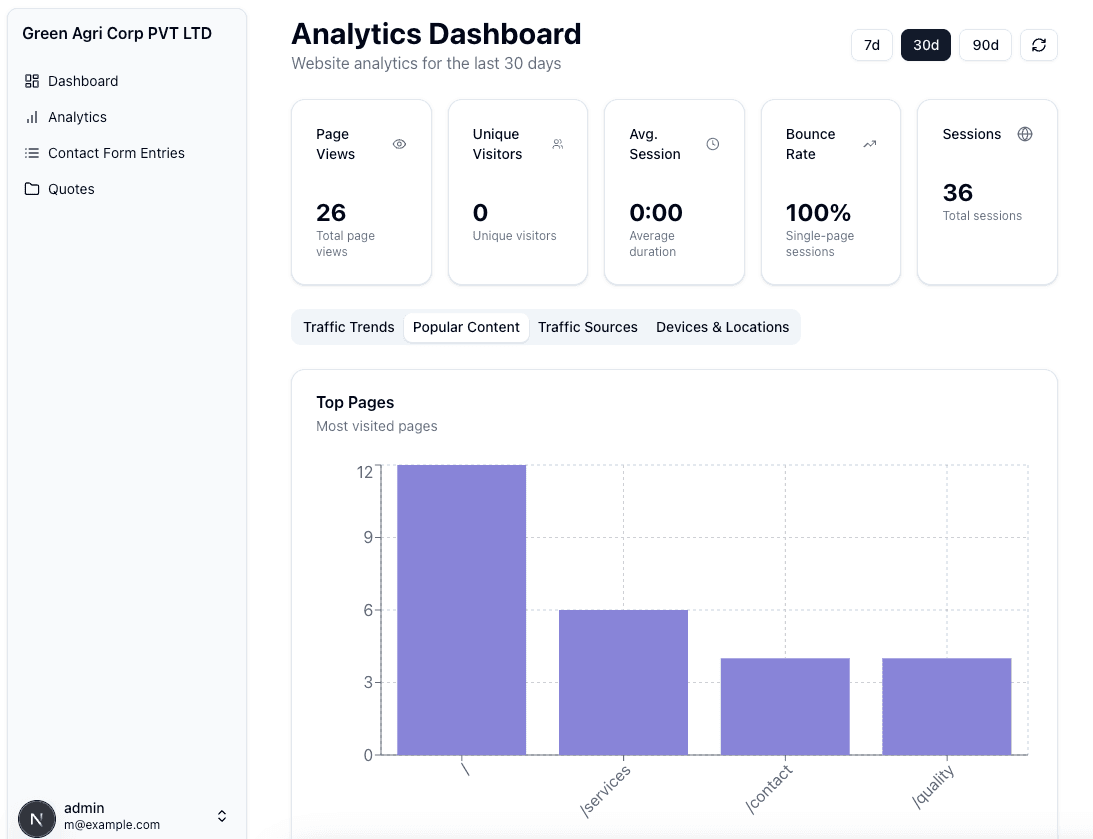Navigate to the Quotes section

[x=71, y=189]
